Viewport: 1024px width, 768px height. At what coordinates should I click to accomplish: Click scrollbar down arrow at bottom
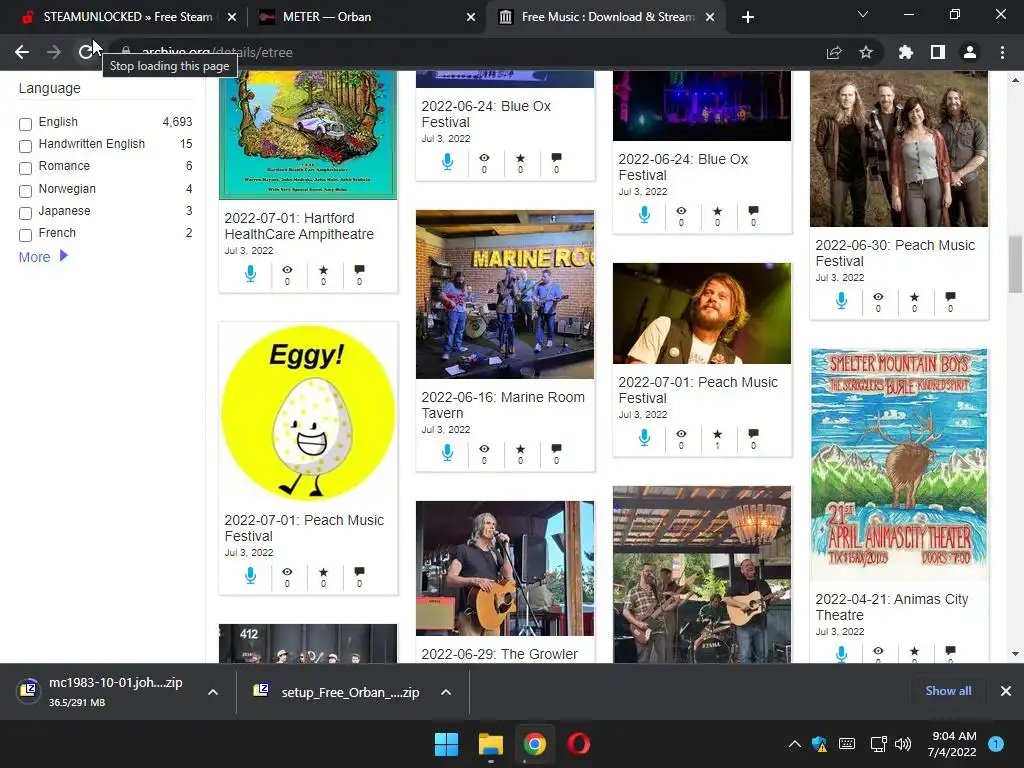click(x=1015, y=654)
